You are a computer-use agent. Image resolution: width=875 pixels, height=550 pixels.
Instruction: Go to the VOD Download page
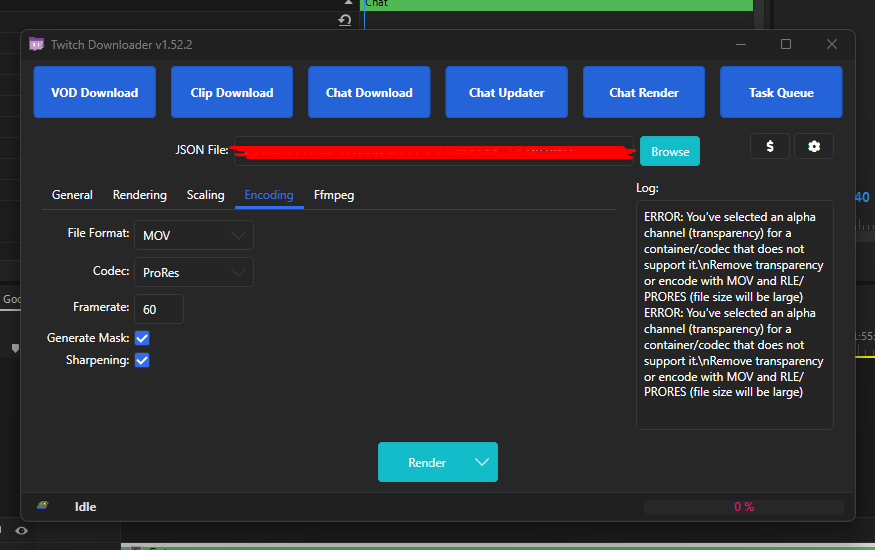tap(94, 92)
